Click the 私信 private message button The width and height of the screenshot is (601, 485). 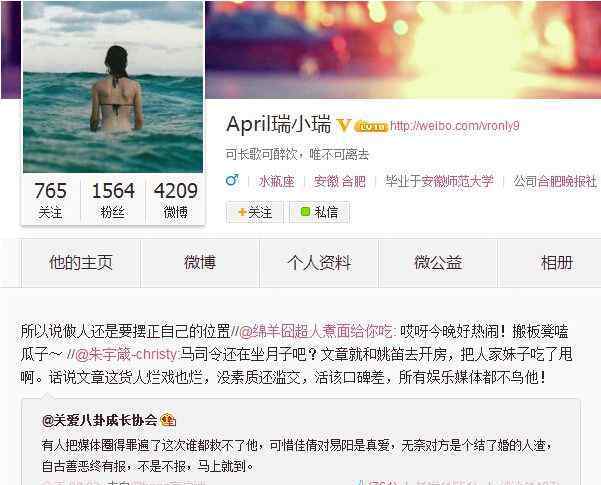pos(319,212)
